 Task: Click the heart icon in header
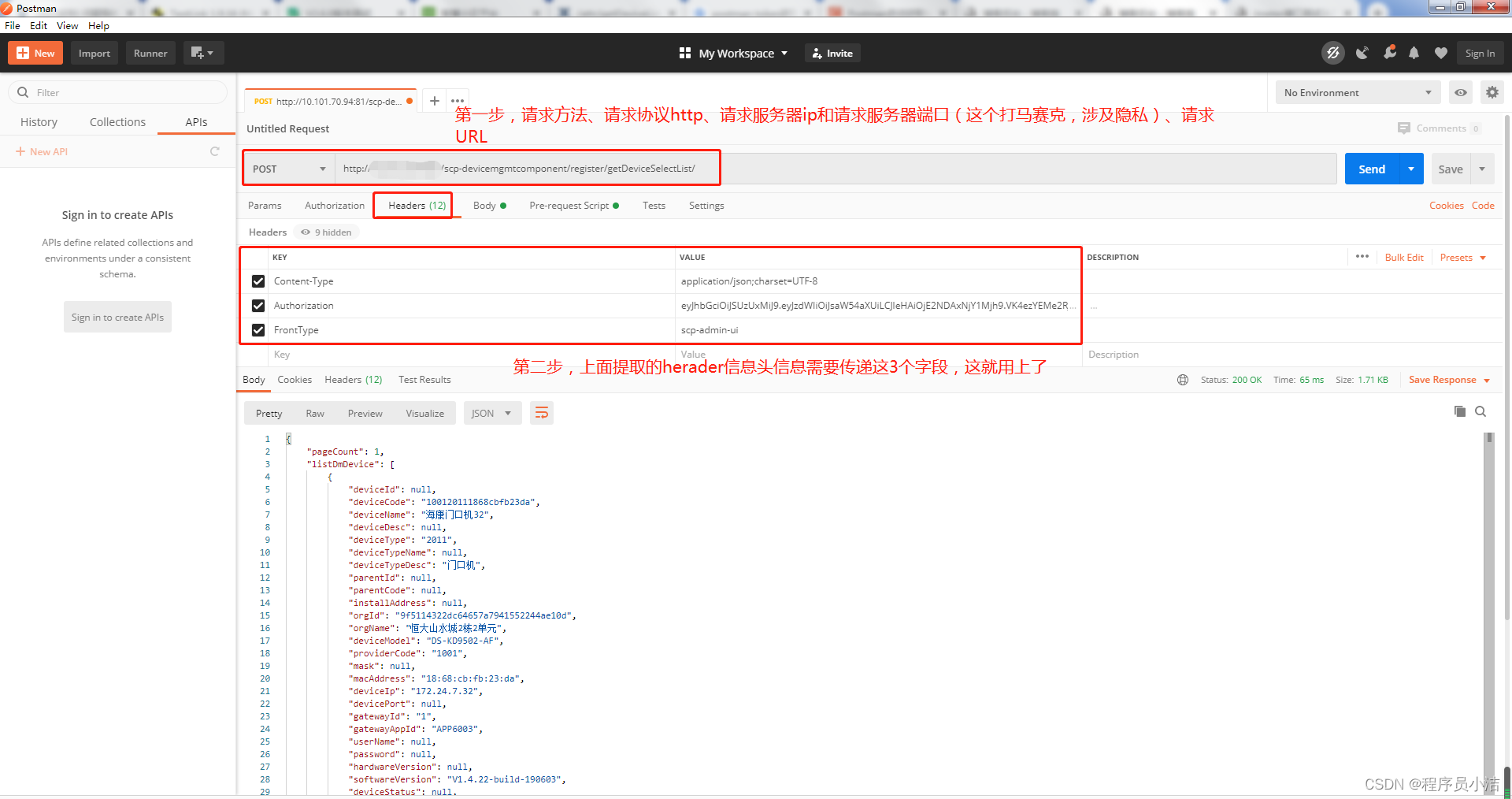(1441, 53)
